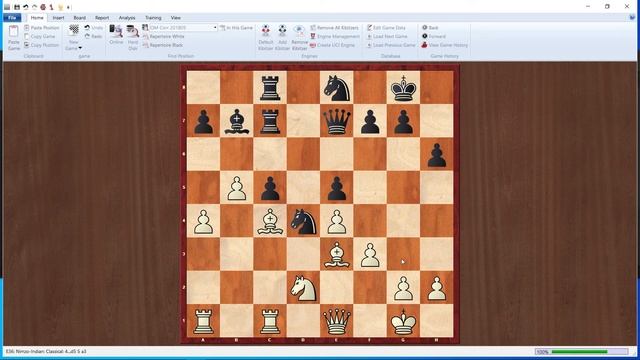Select the black knight on d4
The height and width of the screenshot is (360, 640).
pos(303,221)
